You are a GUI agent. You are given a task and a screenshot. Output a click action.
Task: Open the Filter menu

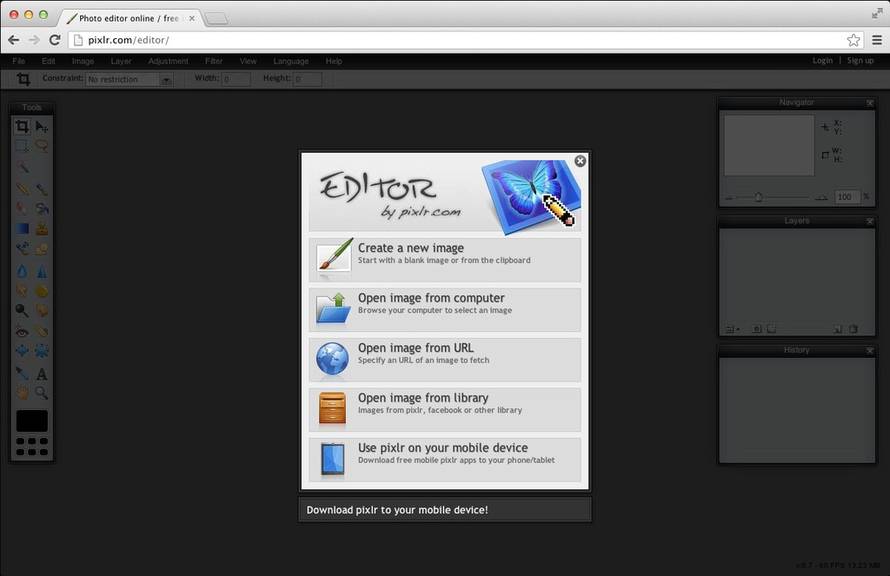click(x=213, y=61)
